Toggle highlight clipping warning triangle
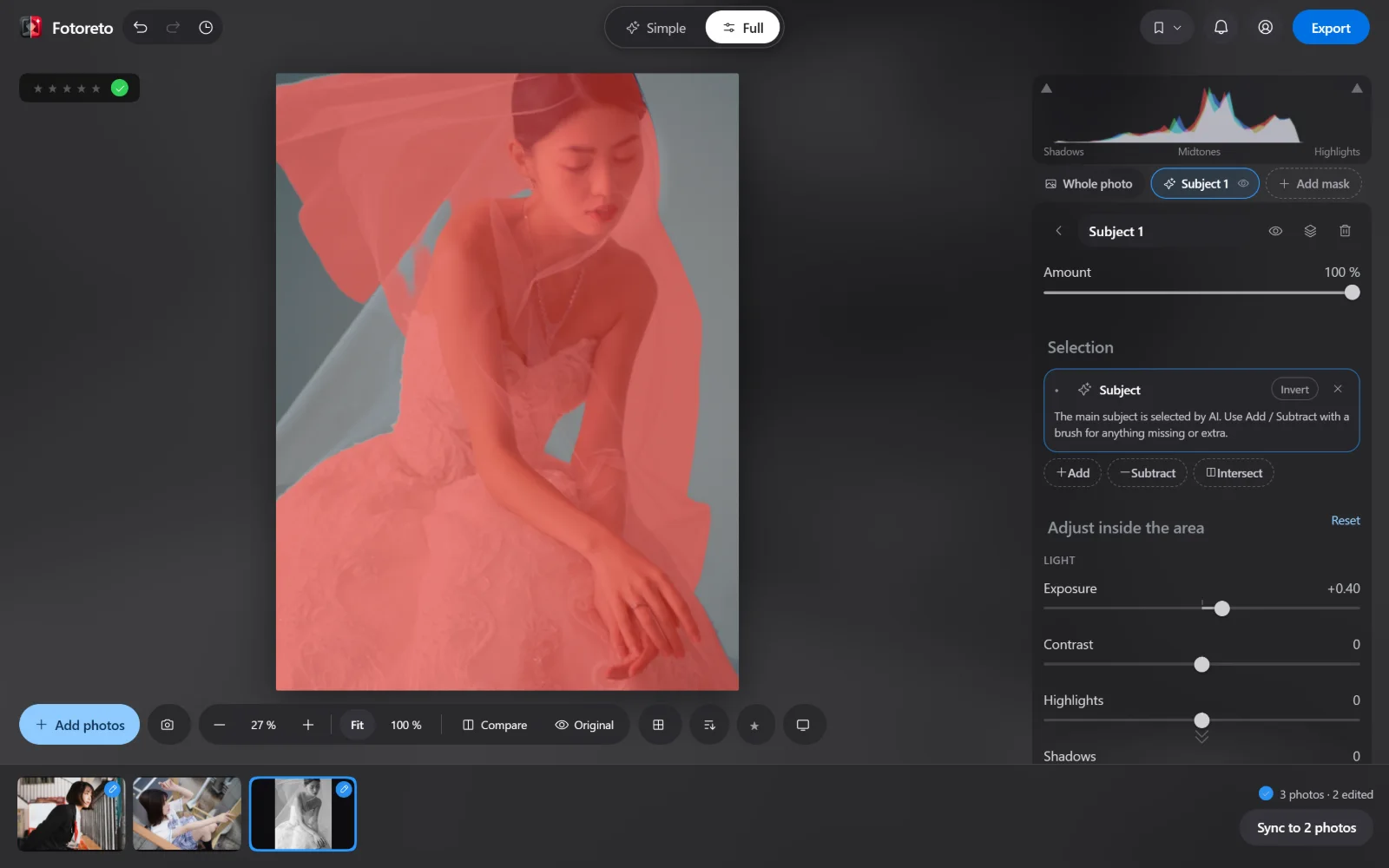This screenshot has width=1389, height=868. (1357, 89)
